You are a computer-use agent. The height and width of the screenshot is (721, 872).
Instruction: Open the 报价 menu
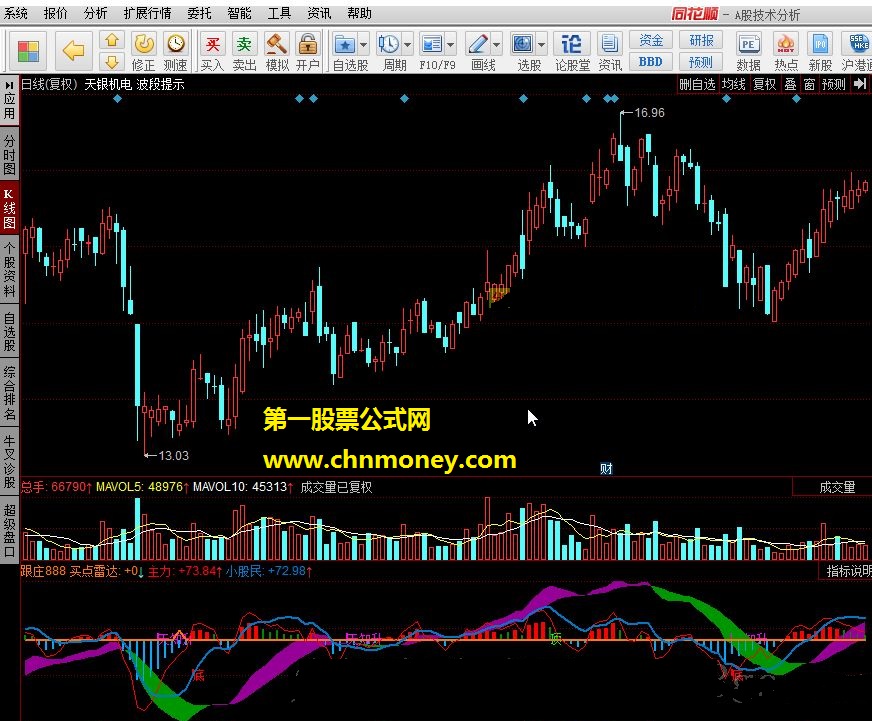point(56,13)
